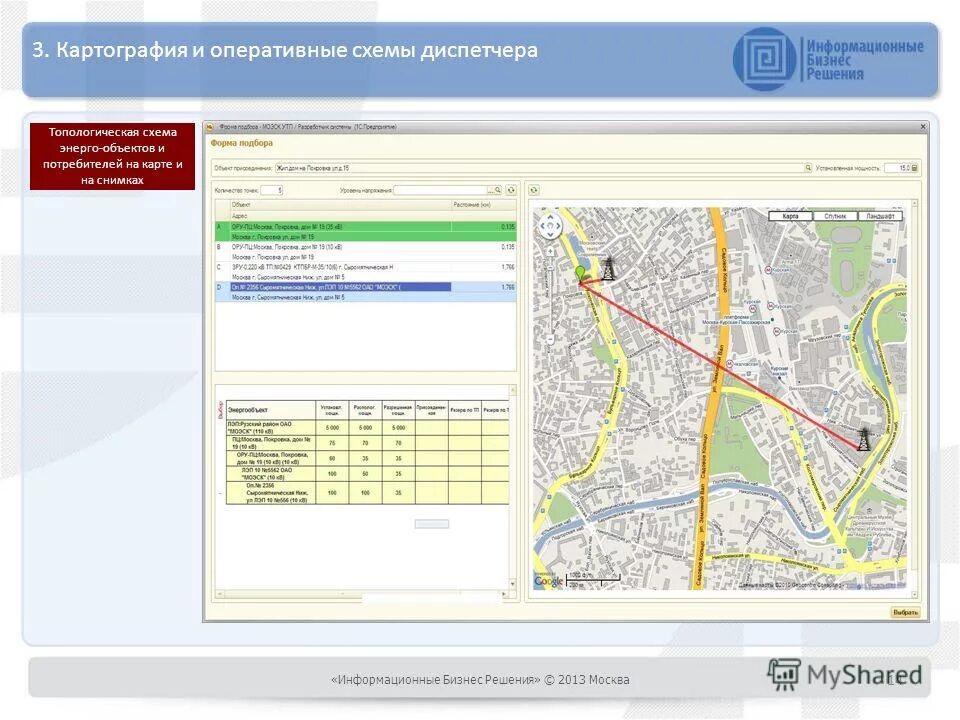Viewport: 960px width, 720px height.
Task: Switch map view to Спутник
Action: point(835,216)
